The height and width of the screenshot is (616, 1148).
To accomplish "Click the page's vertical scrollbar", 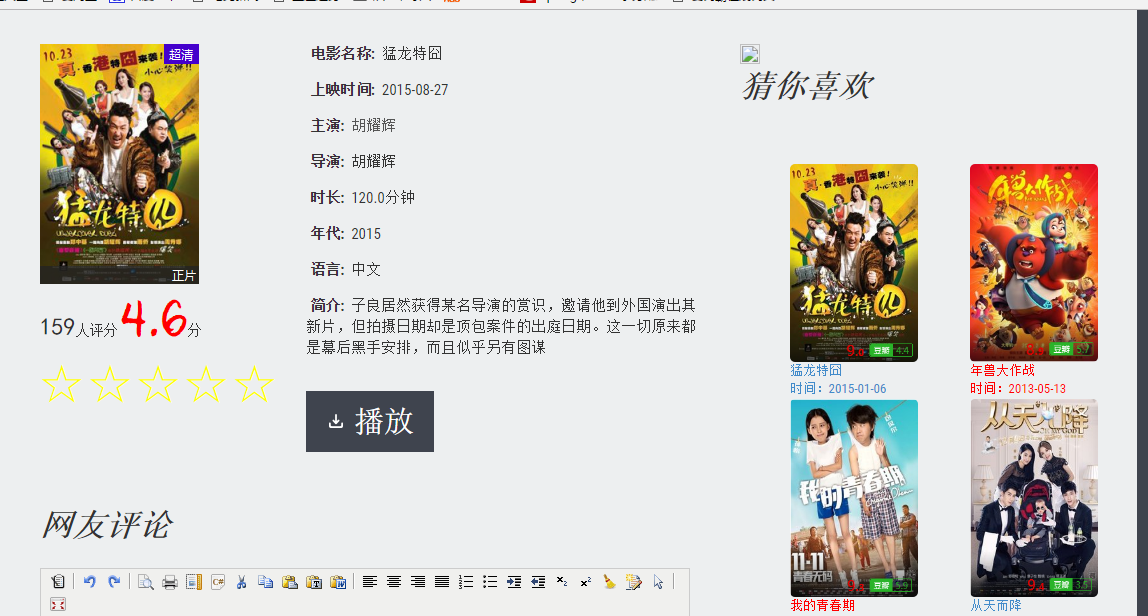I will point(1142,300).
